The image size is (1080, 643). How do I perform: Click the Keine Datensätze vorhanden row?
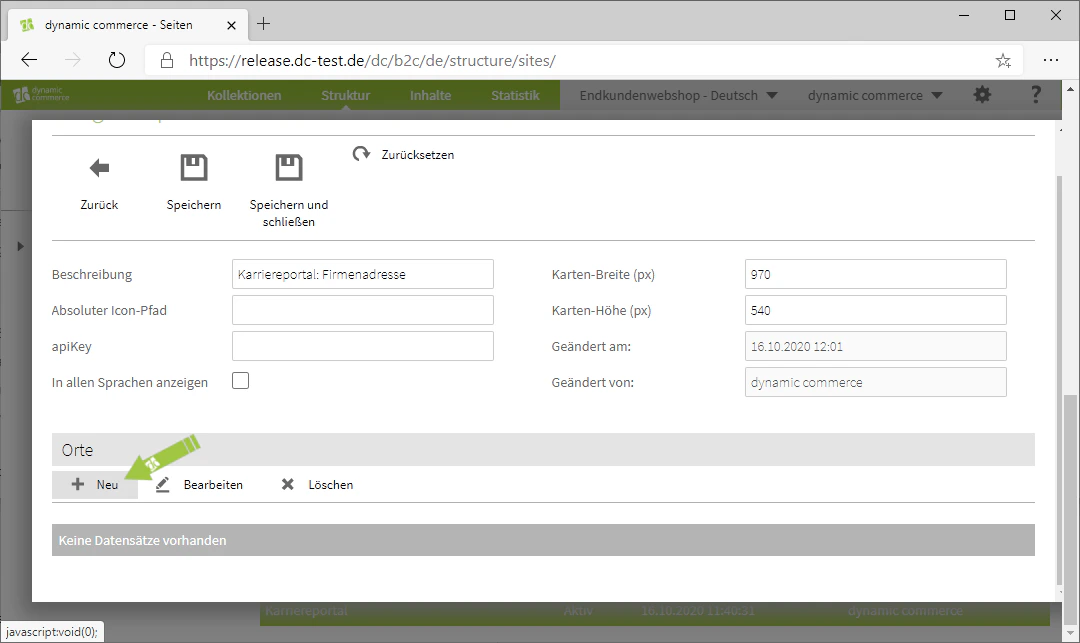click(543, 540)
